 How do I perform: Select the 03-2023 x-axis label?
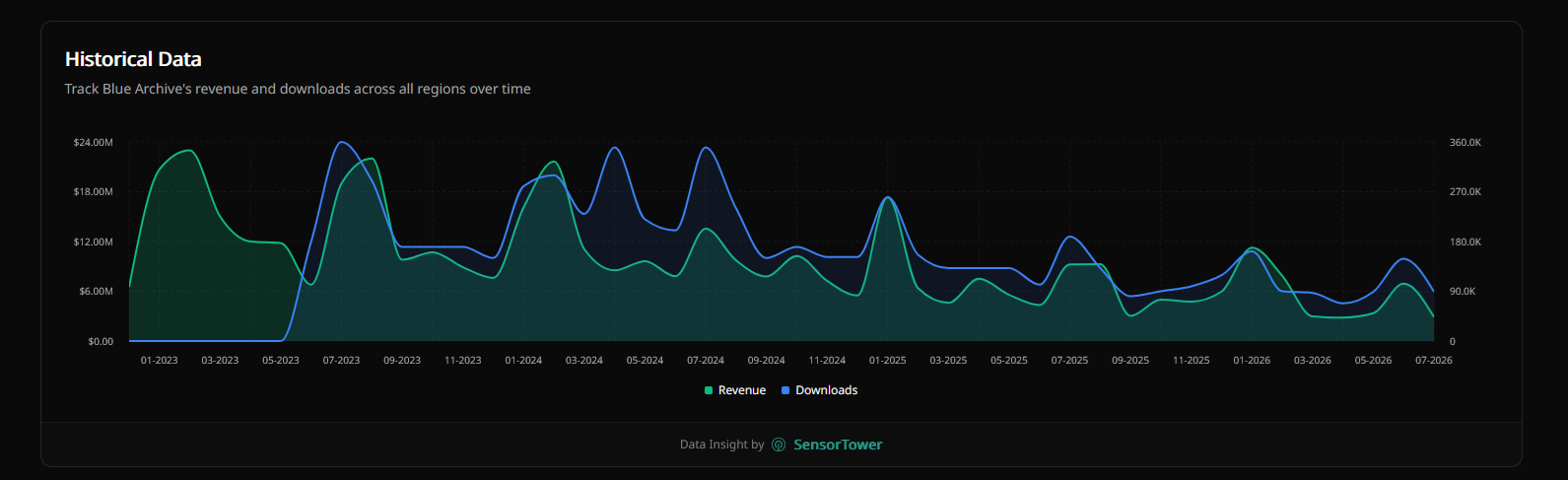(220, 361)
